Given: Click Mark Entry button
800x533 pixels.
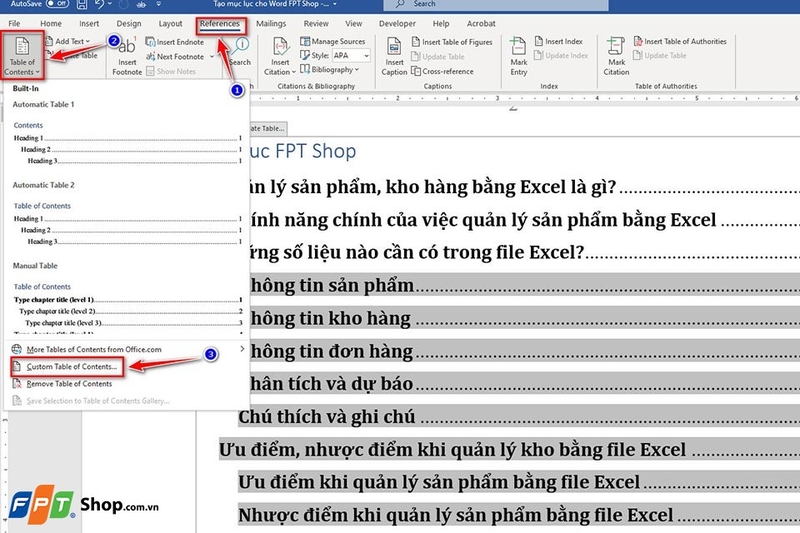Looking at the screenshot, I should click(x=518, y=57).
